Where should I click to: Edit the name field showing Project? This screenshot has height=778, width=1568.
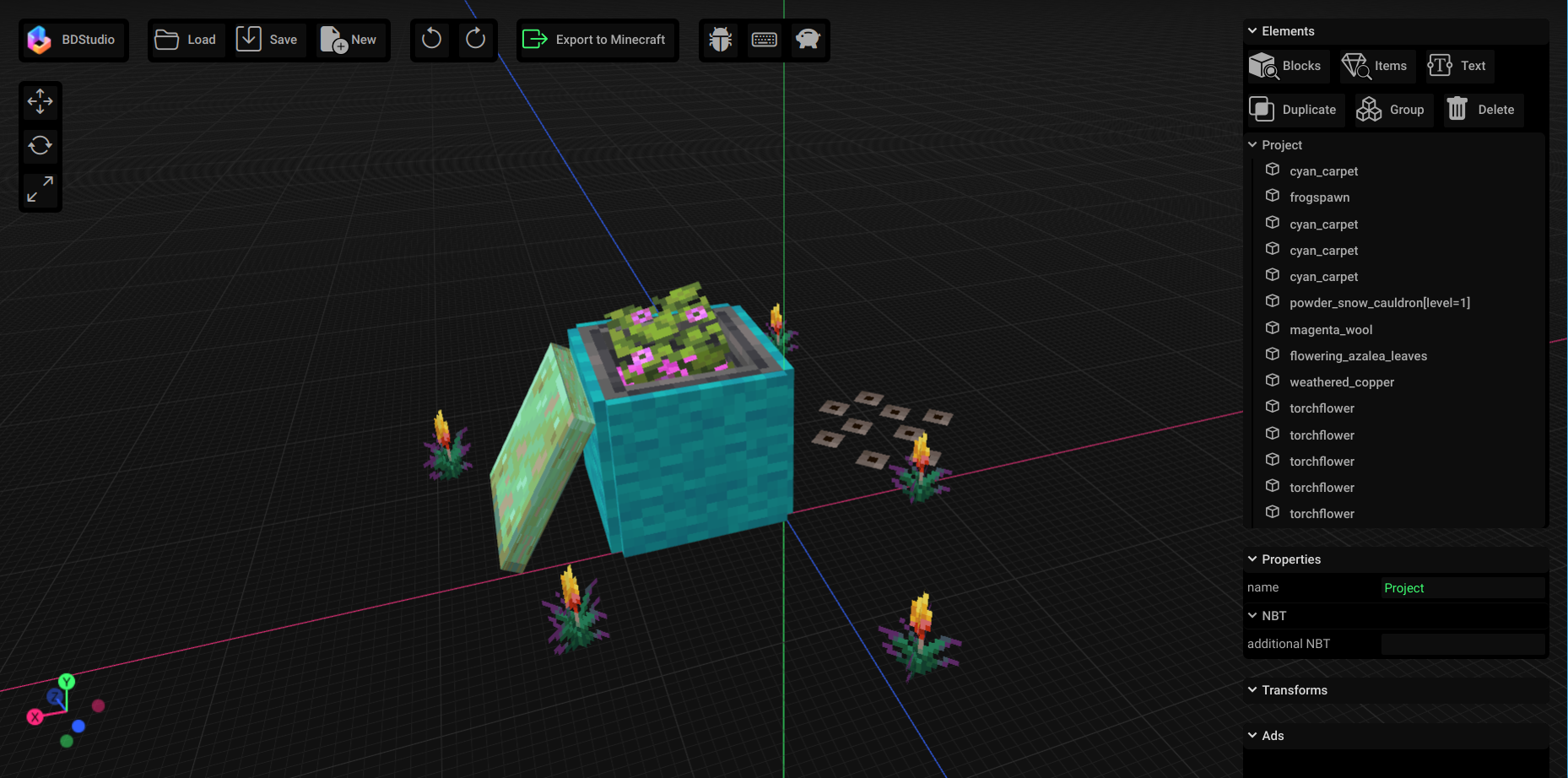click(1463, 588)
